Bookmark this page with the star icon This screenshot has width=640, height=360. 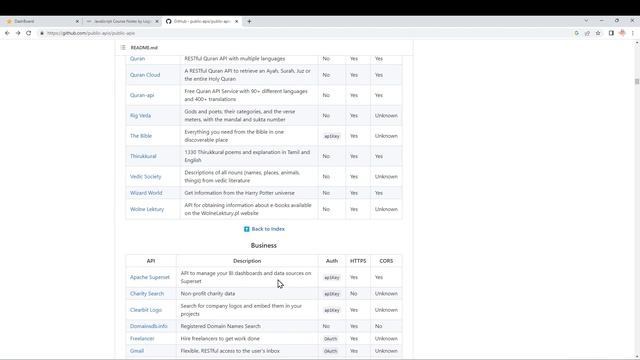[598, 33]
